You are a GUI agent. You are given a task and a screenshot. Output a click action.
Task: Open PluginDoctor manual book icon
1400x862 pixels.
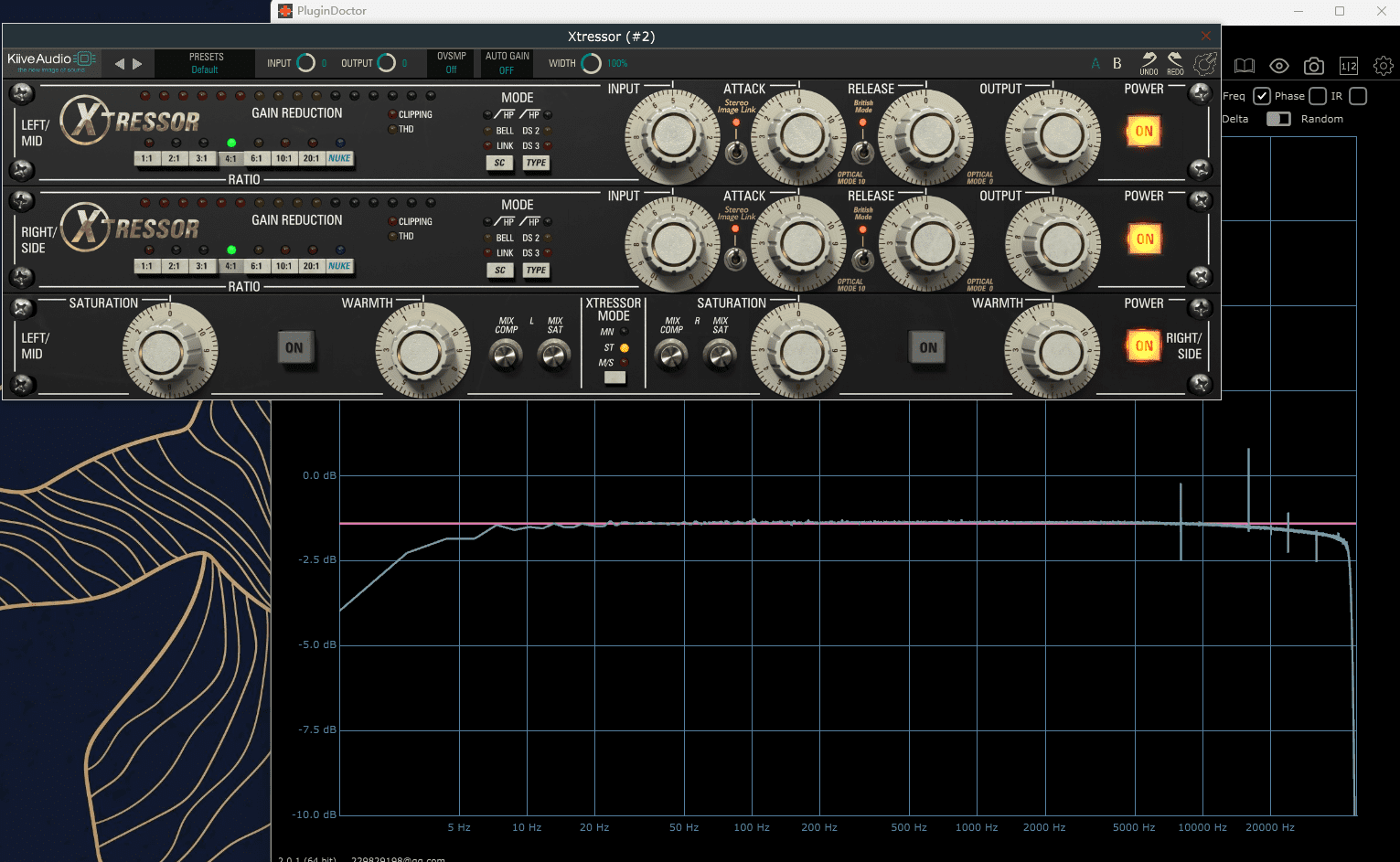point(1245,66)
